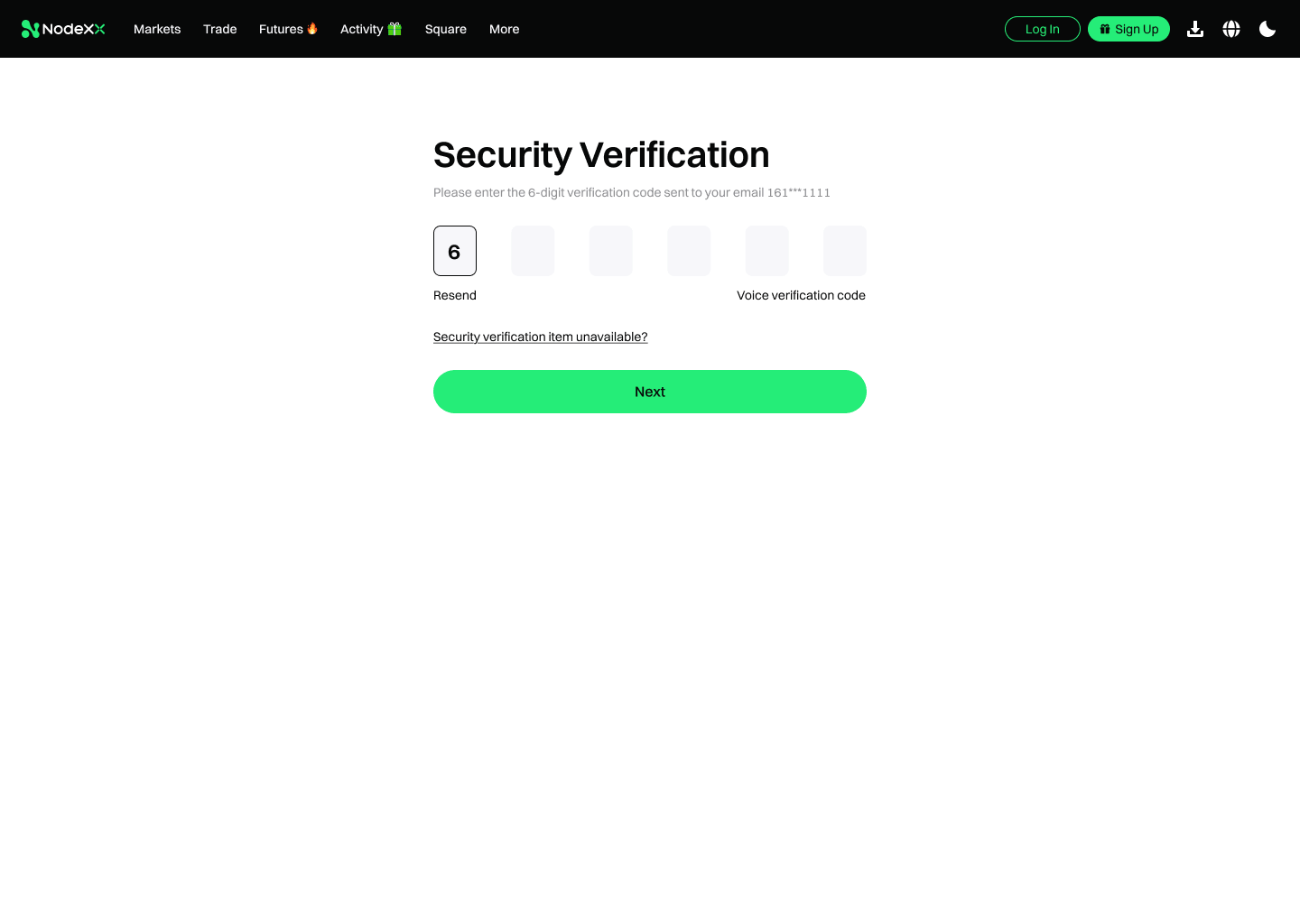Click the Log In button
The image size is (1300, 924).
(1043, 29)
